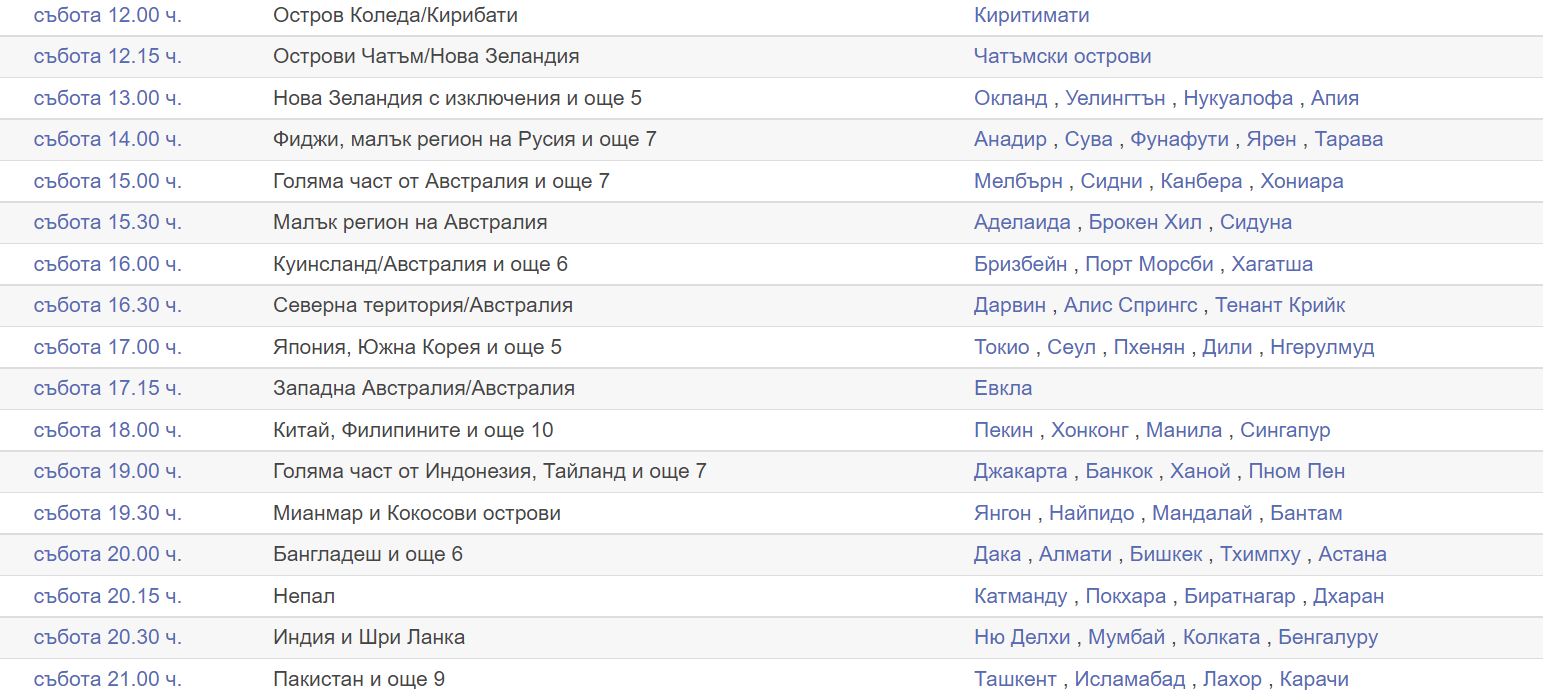Click the Ню Делхи link
1543x696 pixels.
(1022, 638)
